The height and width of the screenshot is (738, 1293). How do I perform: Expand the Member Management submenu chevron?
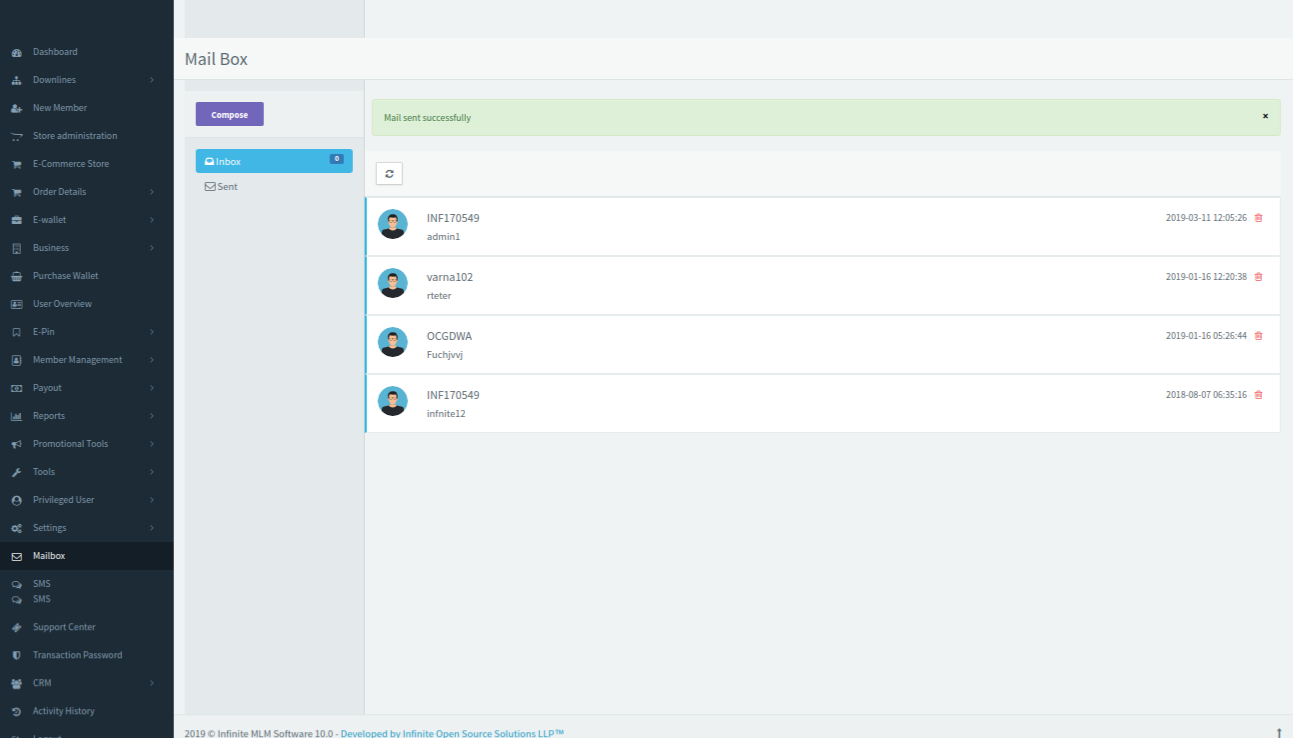click(x=152, y=360)
